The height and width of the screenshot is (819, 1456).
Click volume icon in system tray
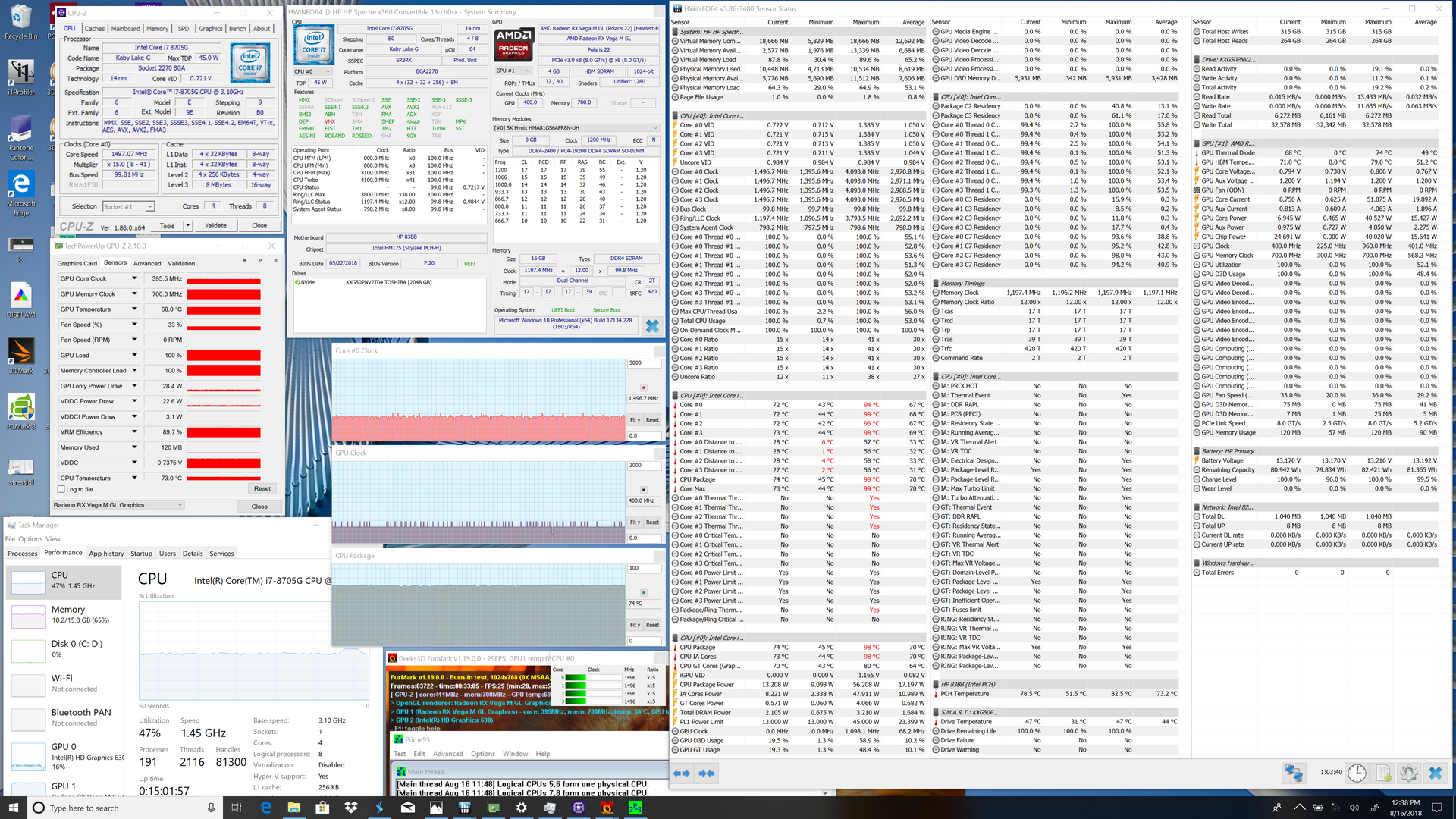point(1354,808)
